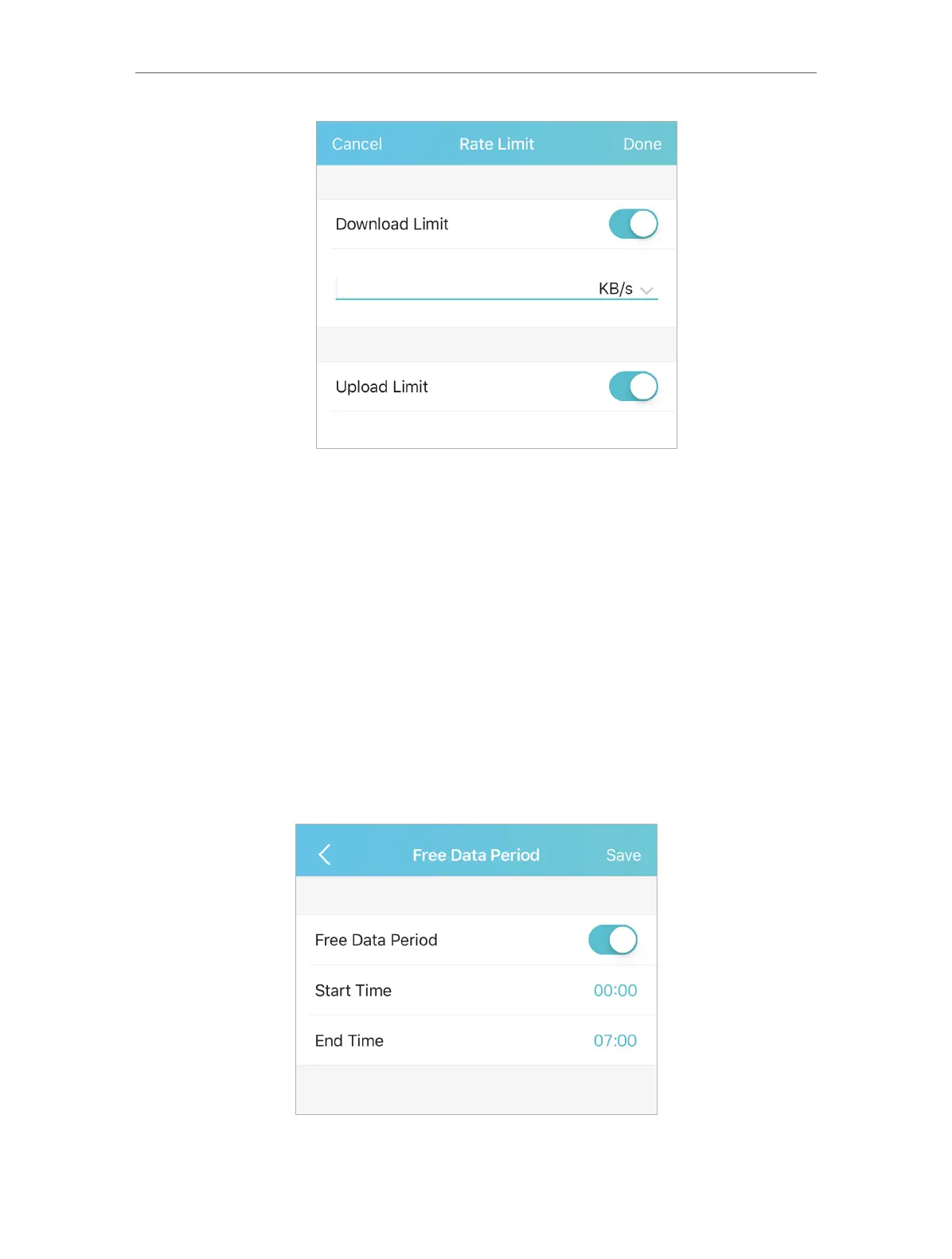The width and height of the screenshot is (952, 1259).
Task: Disable the Upload Limit toggle
Action: point(633,387)
